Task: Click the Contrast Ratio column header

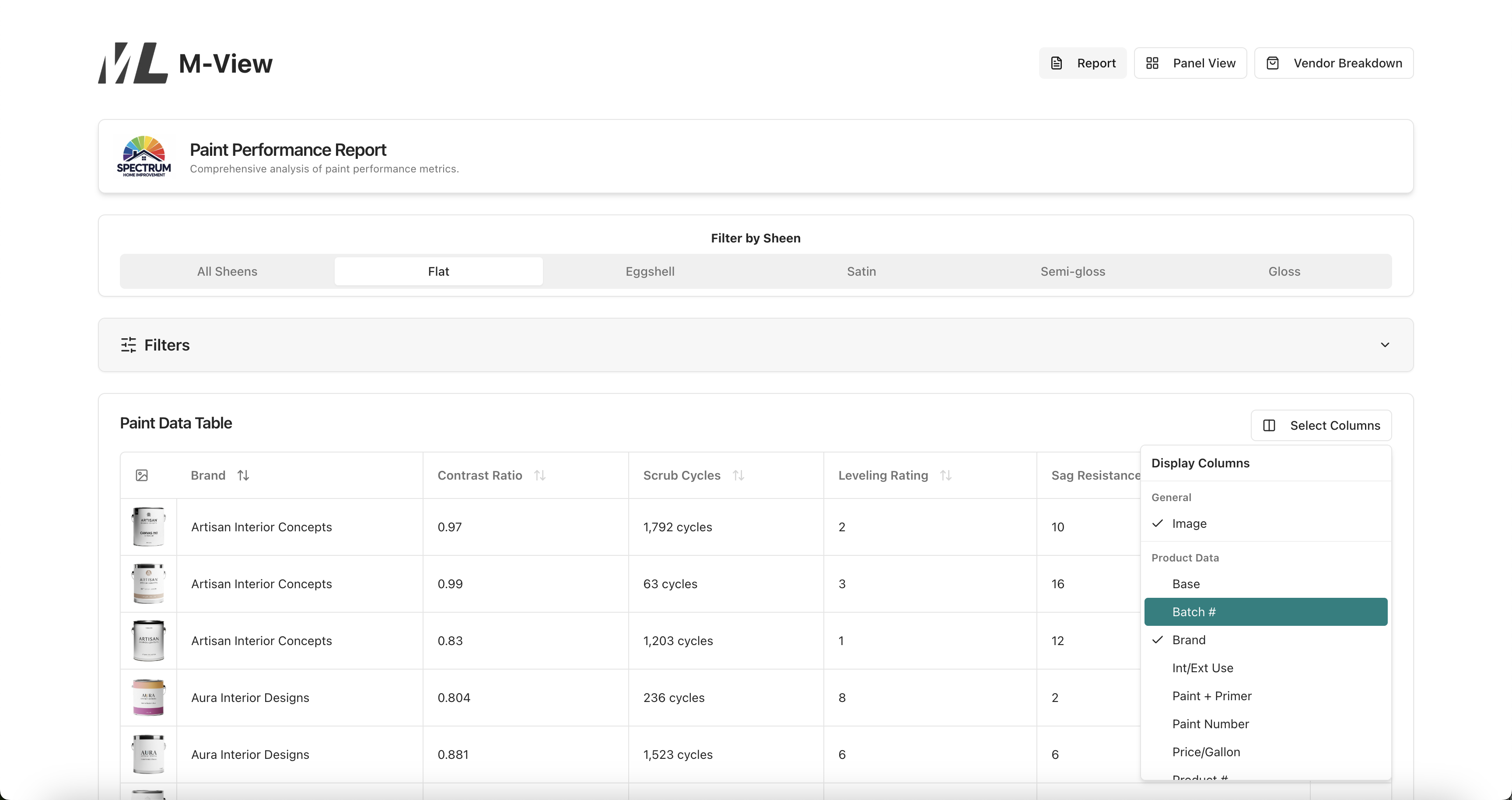Action: pyautogui.click(x=479, y=475)
